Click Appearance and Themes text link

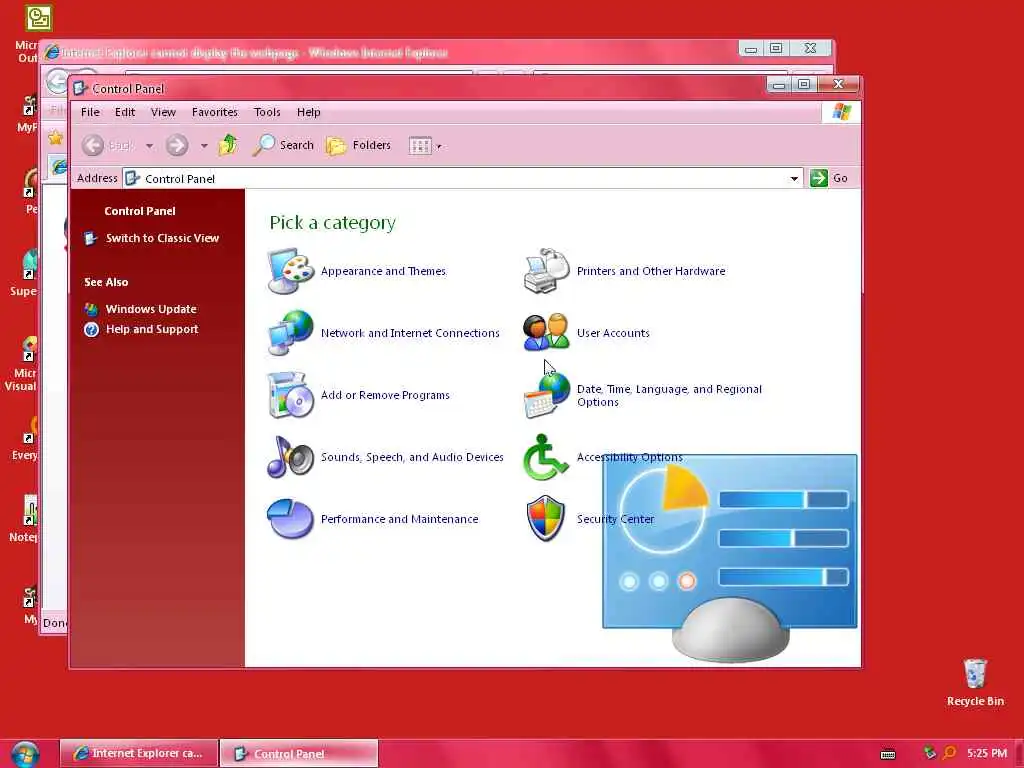coord(383,271)
